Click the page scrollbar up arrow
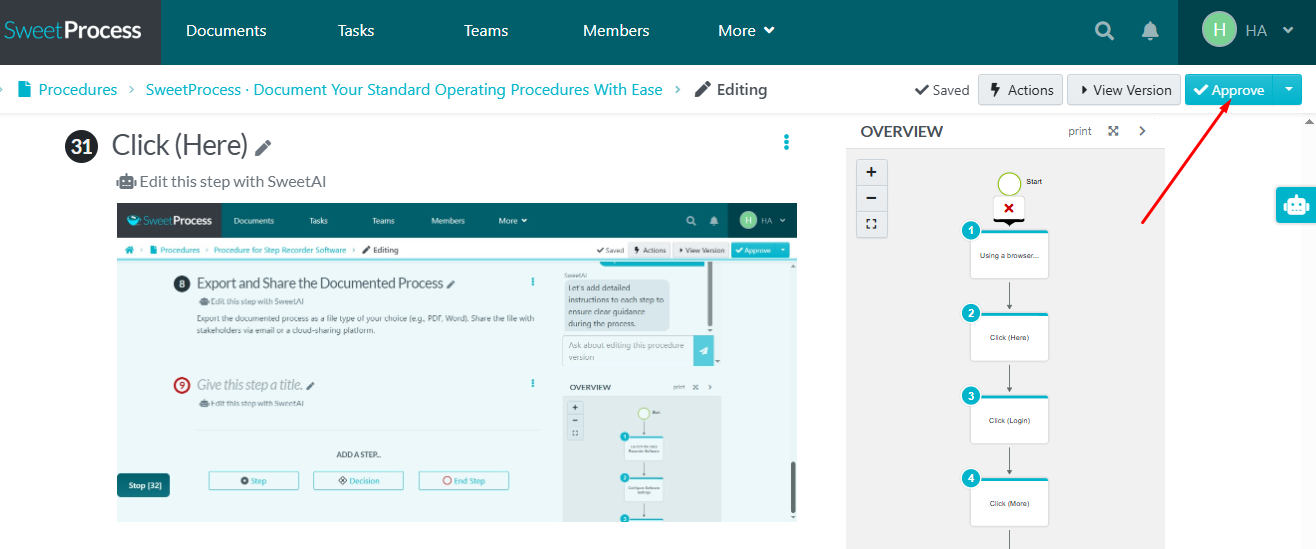1316x549 pixels. 1309,121
